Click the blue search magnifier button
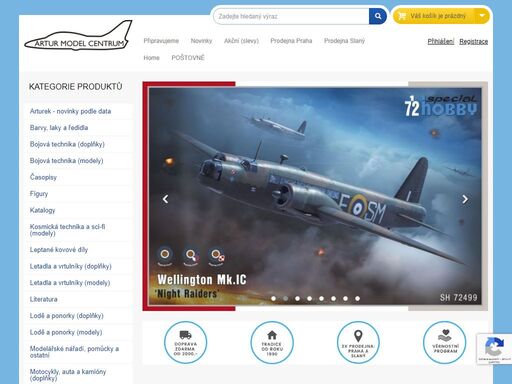This screenshot has width=512, height=384. tap(378, 16)
